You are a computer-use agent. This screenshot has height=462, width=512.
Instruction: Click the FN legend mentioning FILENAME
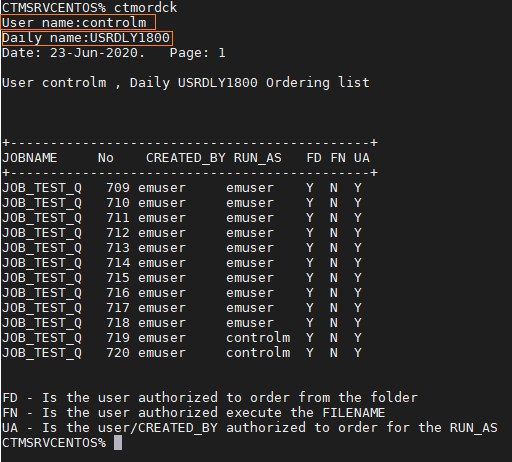click(x=194, y=413)
